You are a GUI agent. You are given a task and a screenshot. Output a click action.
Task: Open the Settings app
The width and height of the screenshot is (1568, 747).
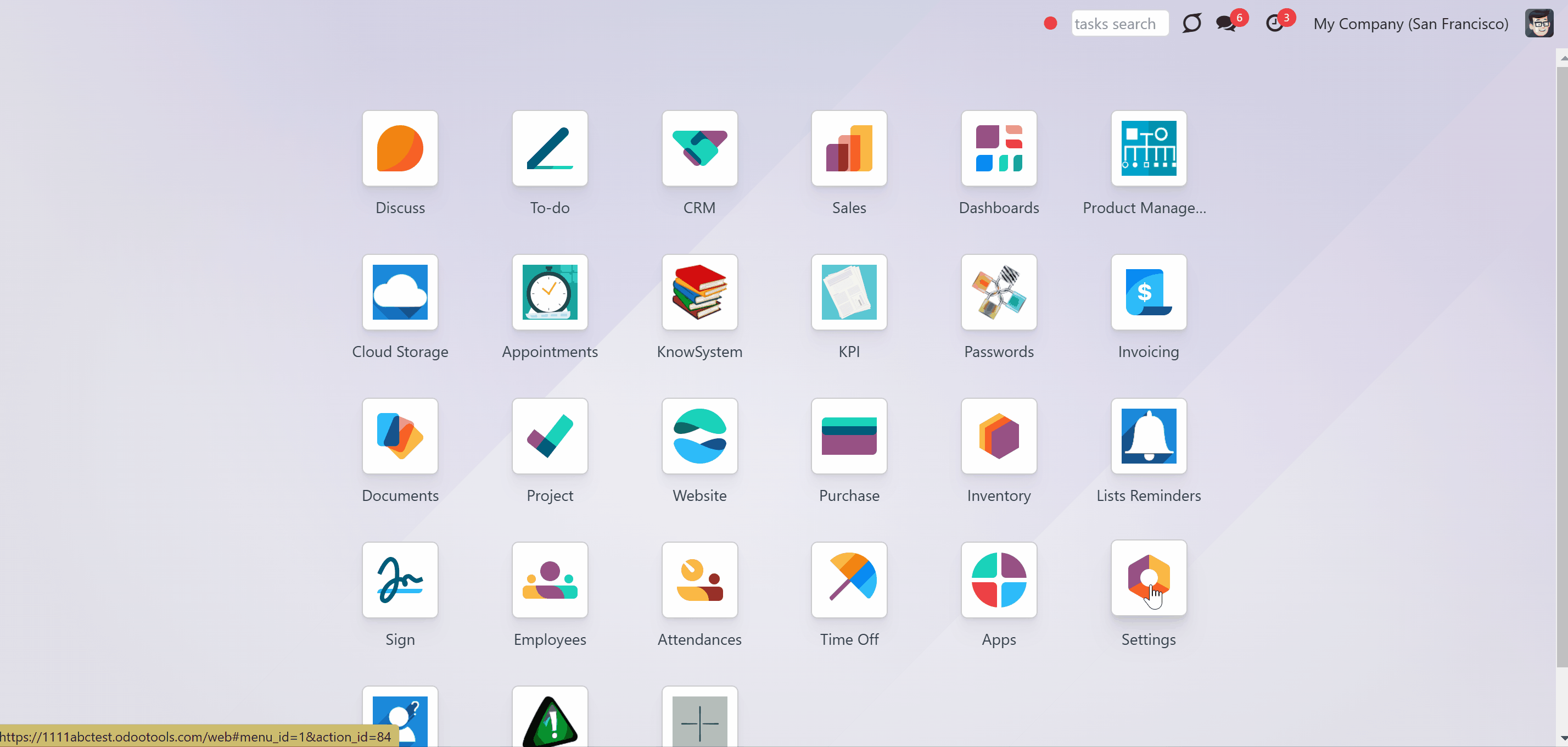pos(1149,578)
